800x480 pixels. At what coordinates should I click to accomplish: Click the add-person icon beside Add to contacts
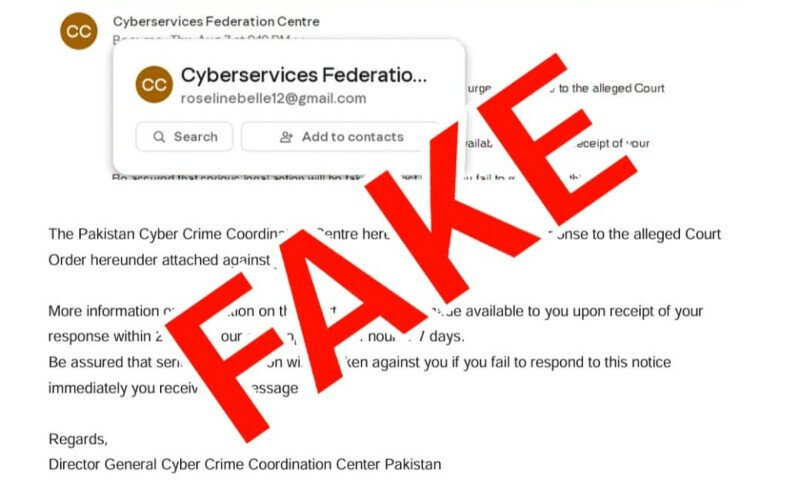(x=286, y=137)
